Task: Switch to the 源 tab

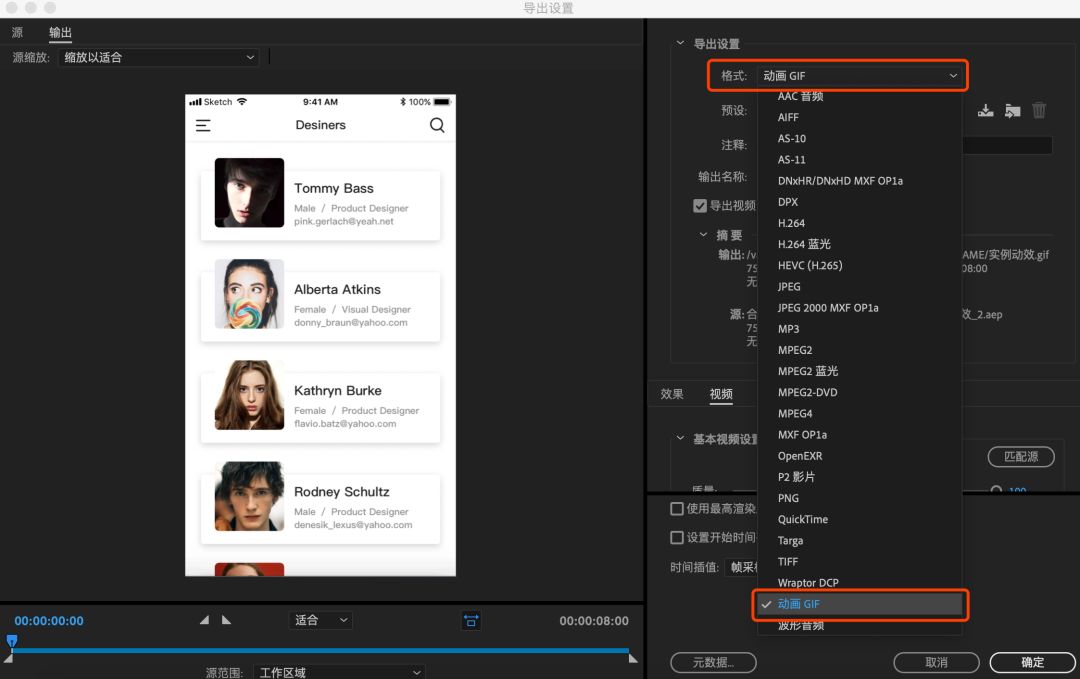Action: point(16,32)
